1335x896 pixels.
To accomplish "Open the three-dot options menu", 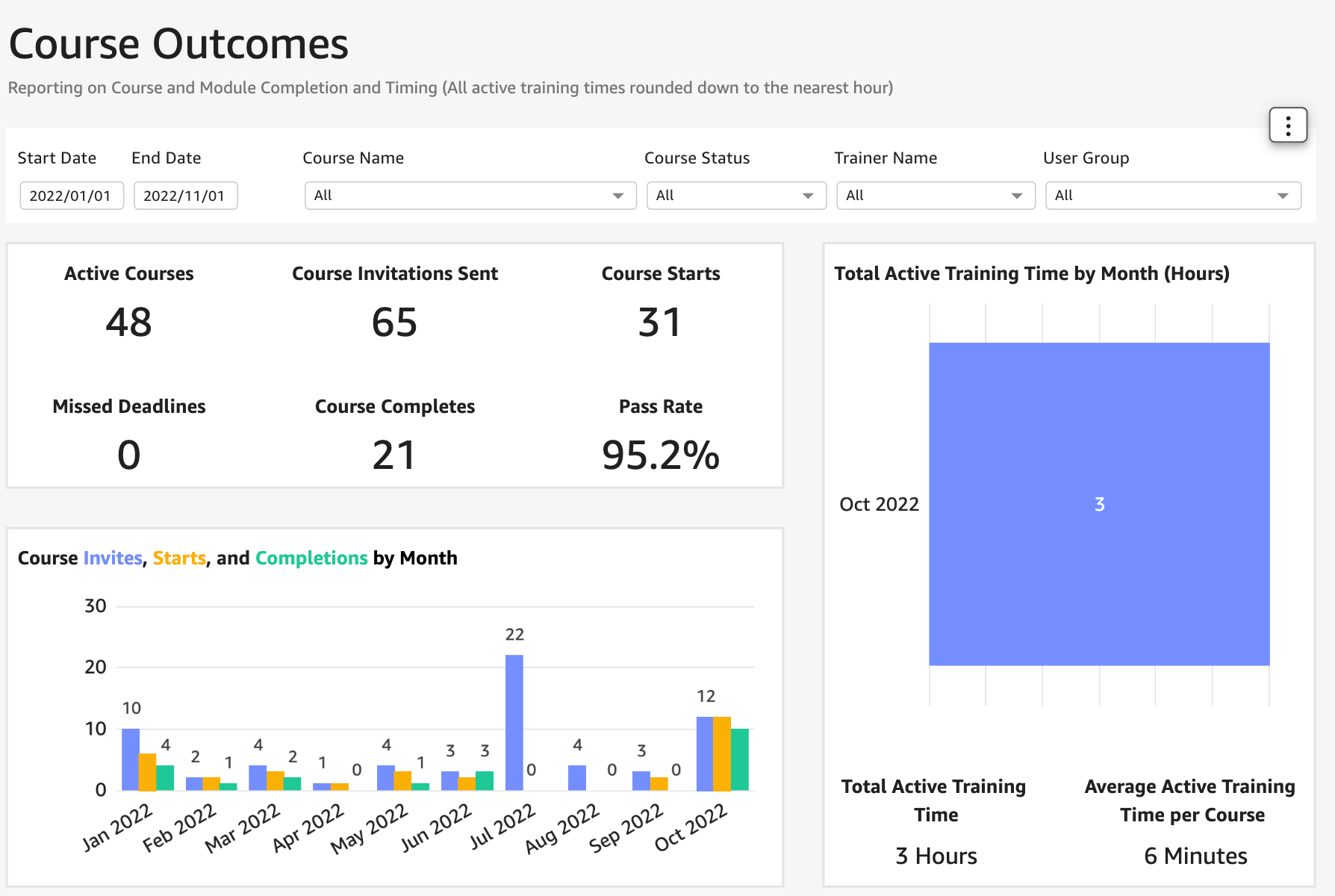I will [1286, 125].
